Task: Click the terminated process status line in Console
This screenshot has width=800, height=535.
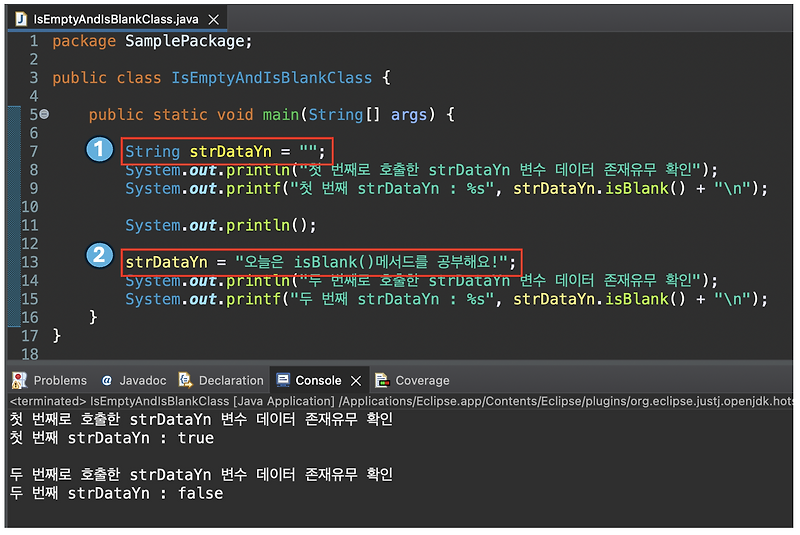Action: [x=401, y=402]
